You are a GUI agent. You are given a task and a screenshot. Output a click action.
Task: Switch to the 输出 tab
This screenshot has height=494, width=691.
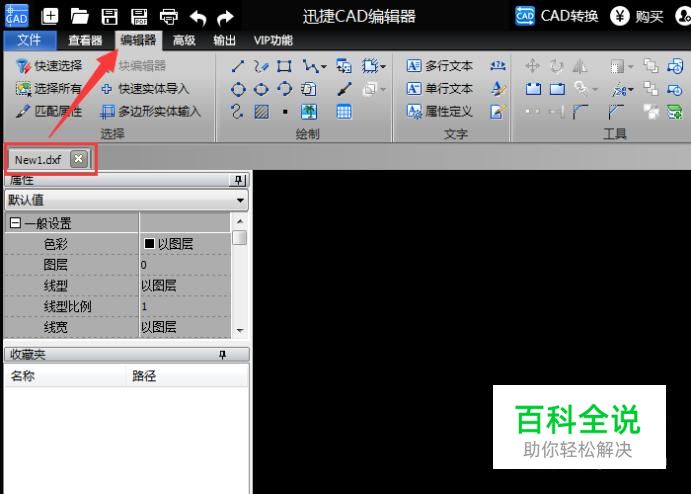pos(224,41)
